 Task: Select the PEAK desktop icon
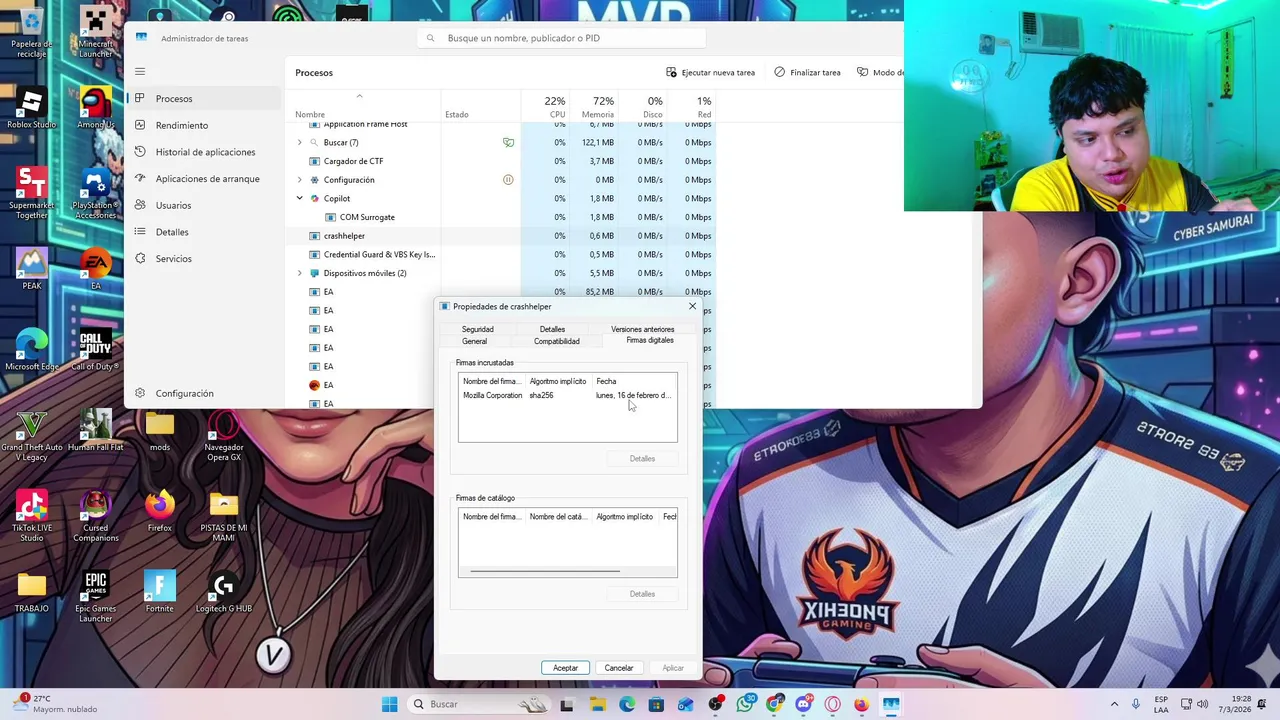pos(31,270)
